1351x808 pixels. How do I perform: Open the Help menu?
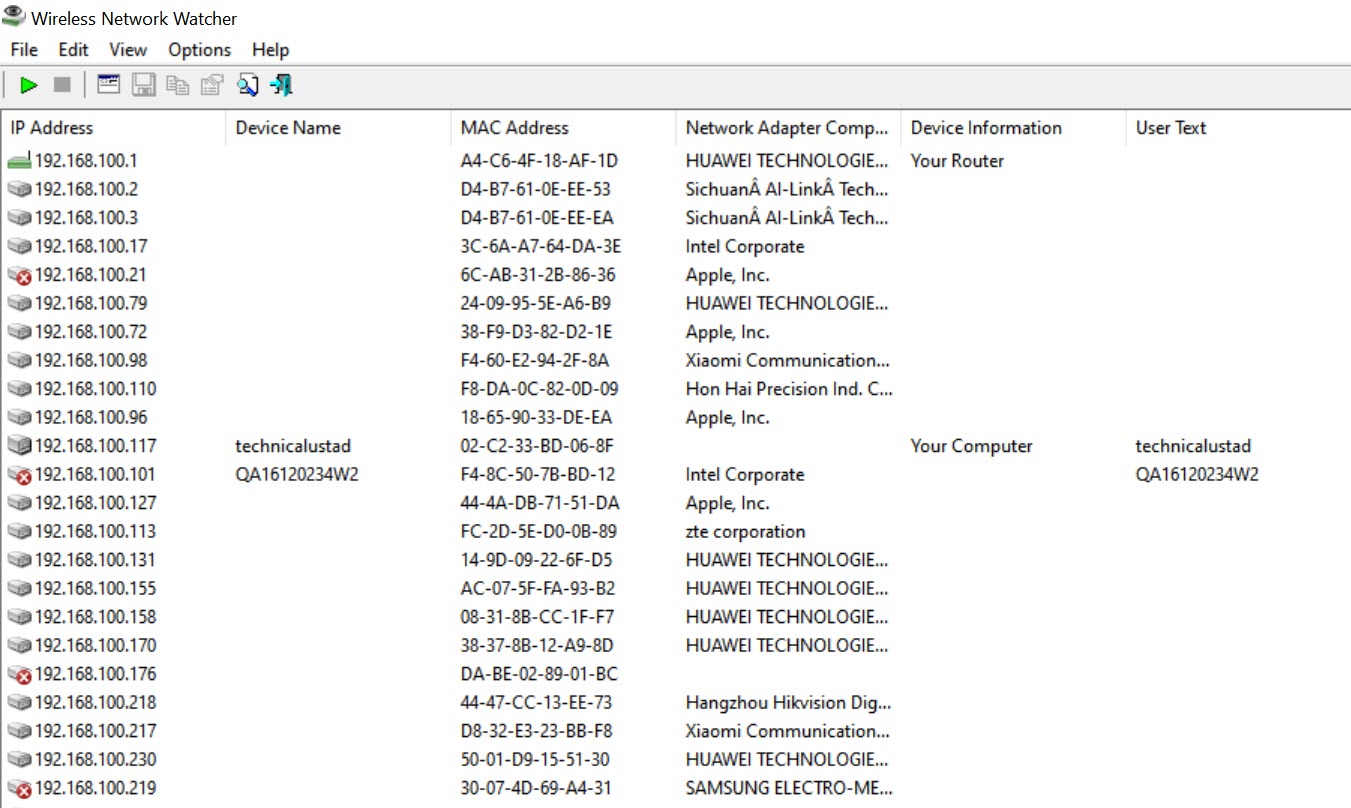coord(270,50)
